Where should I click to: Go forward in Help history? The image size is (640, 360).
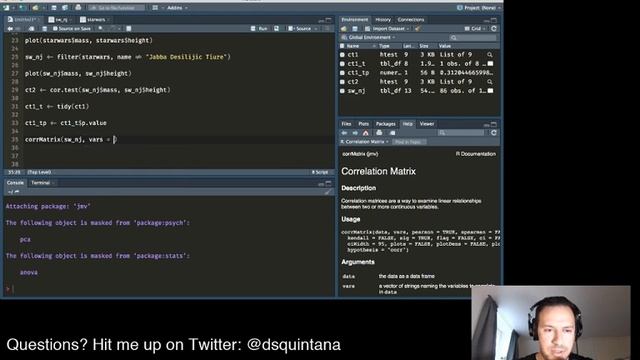[x=355, y=133]
